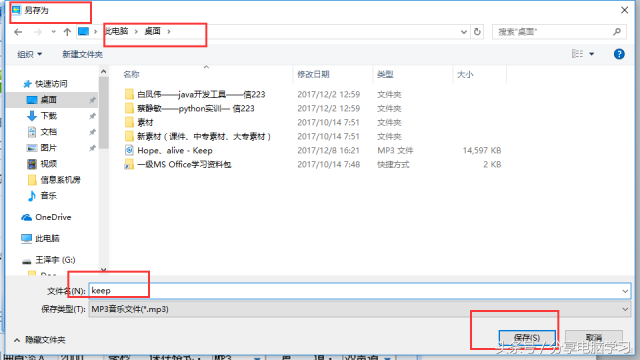Open recent locations dropdown arrow

tap(53, 32)
